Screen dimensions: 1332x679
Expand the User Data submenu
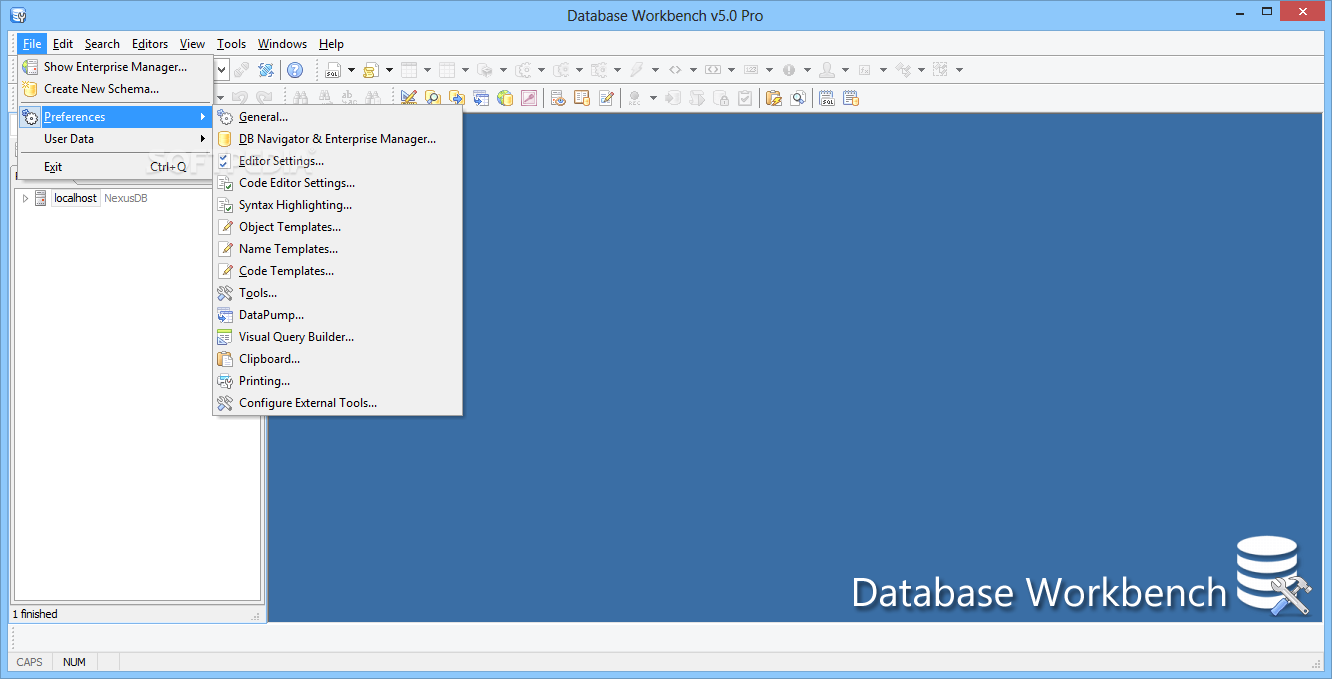point(115,139)
